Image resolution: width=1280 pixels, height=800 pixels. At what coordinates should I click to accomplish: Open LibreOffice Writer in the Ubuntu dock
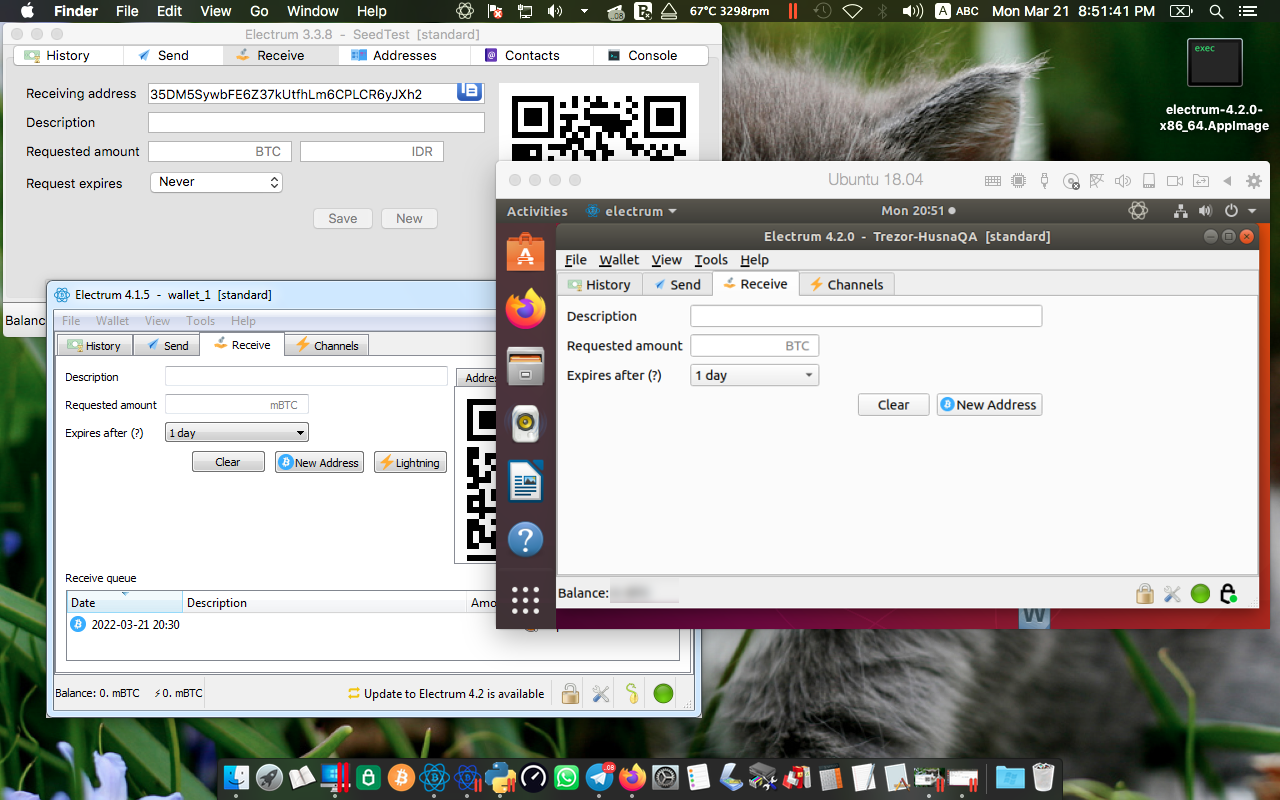point(525,482)
